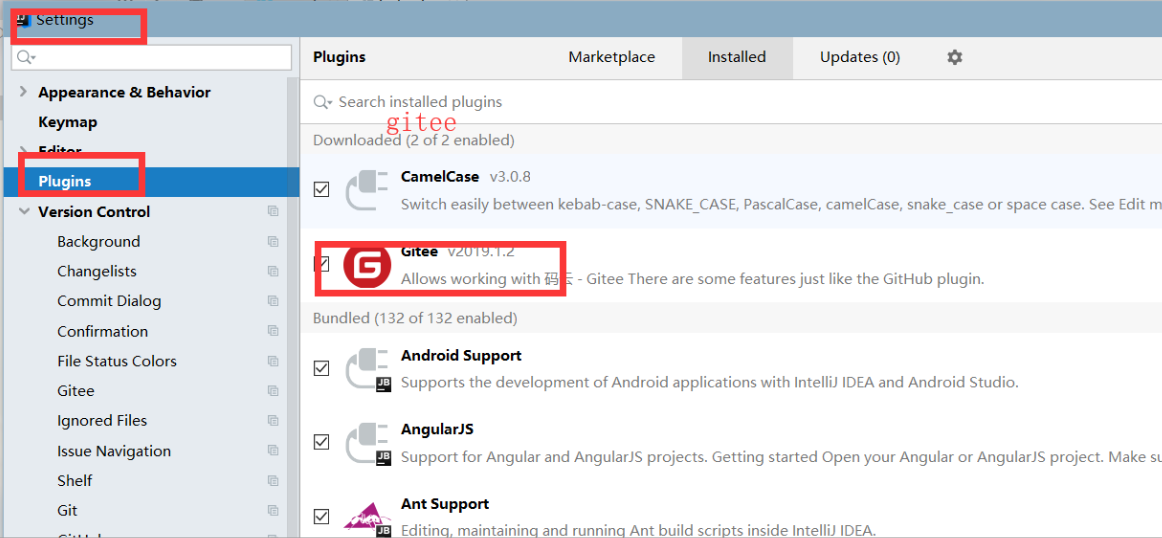The width and height of the screenshot is (1162, 538).
Task: Click project-level icon beside Shelf
Action: (273, 480)
